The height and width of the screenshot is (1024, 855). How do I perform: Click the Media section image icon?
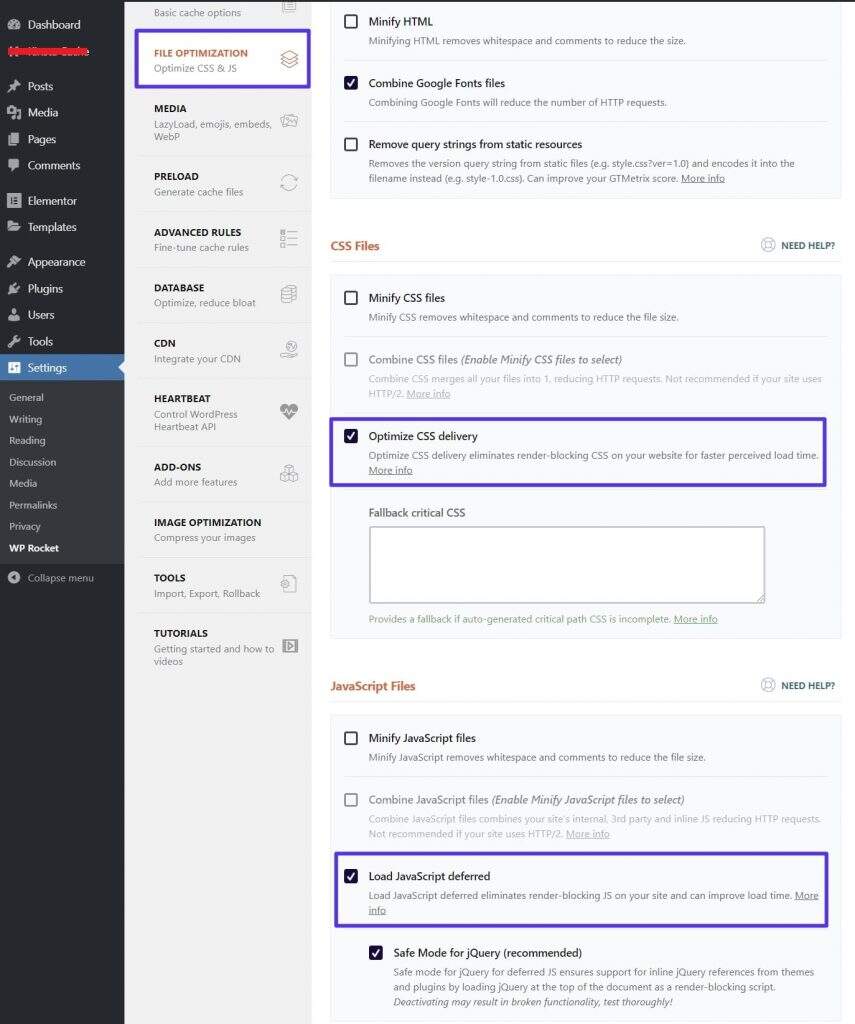coord(289,121)
